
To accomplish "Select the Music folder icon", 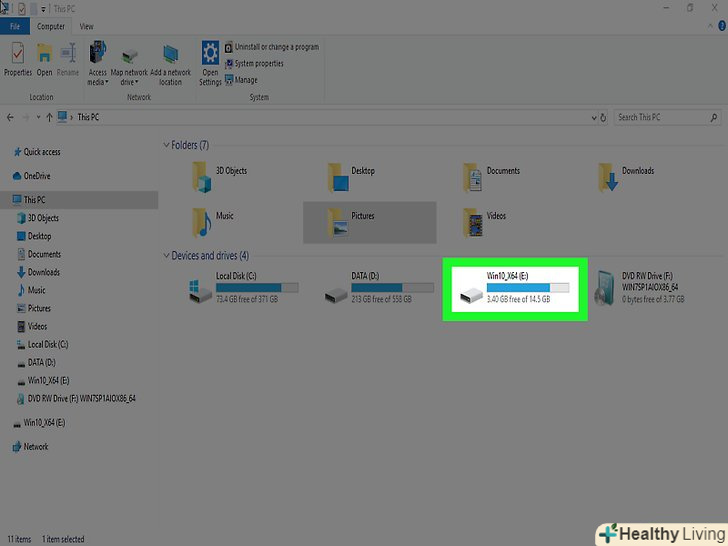I will (x=202, y=222).
